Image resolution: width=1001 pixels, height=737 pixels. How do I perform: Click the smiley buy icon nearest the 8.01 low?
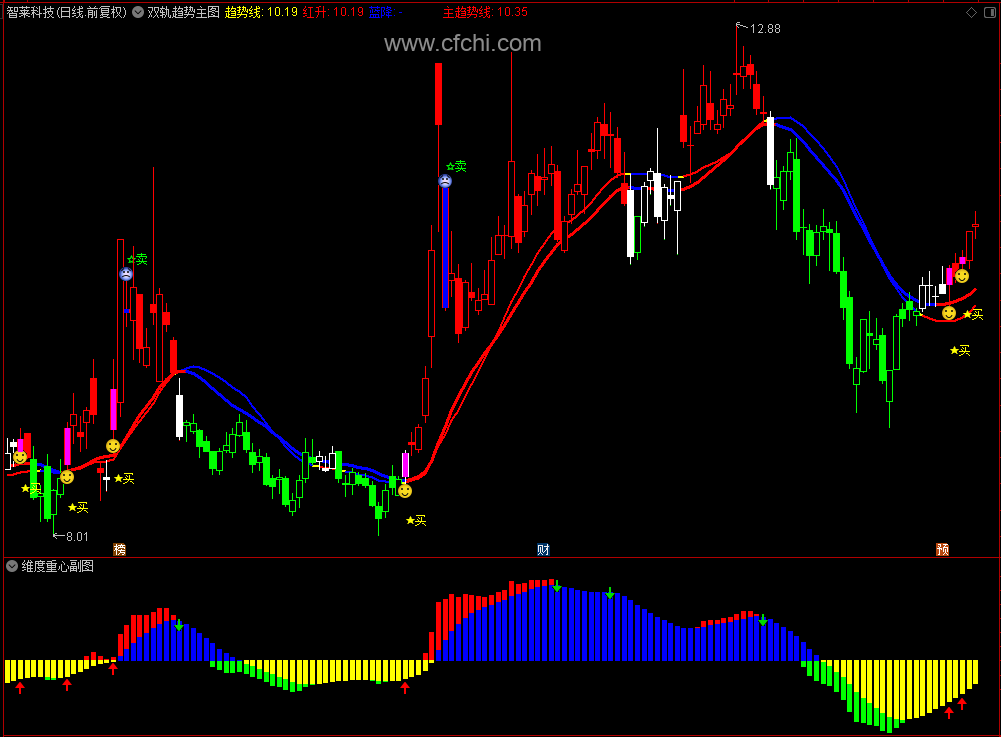click(x=67, y=477)
